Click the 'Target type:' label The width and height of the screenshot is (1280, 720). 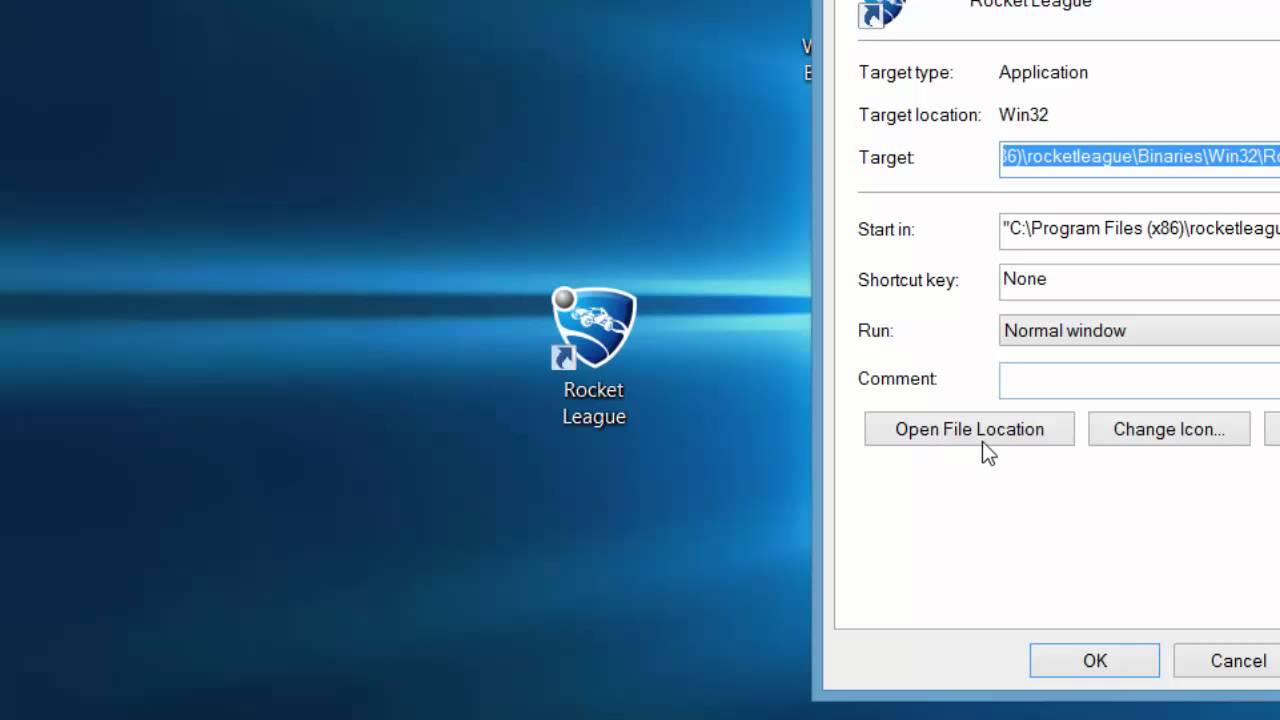[x=905, y=72]
